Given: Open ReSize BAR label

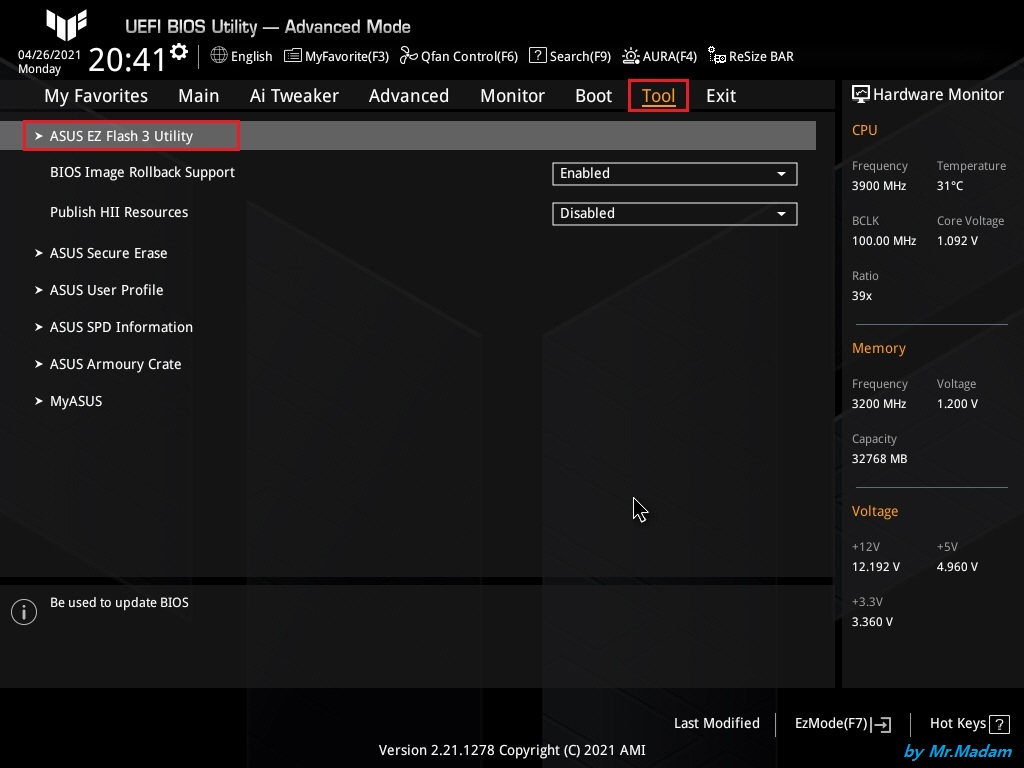Looking at the screenshot, I should pyautogui.click(x=761, y=57).
